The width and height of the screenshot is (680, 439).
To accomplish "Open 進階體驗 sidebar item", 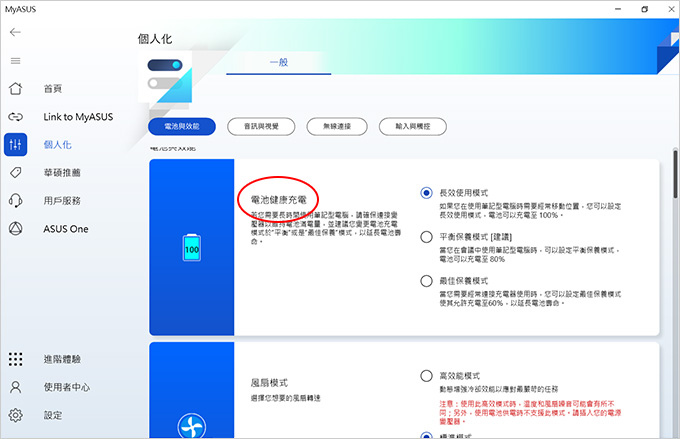I will coord(62,359).
